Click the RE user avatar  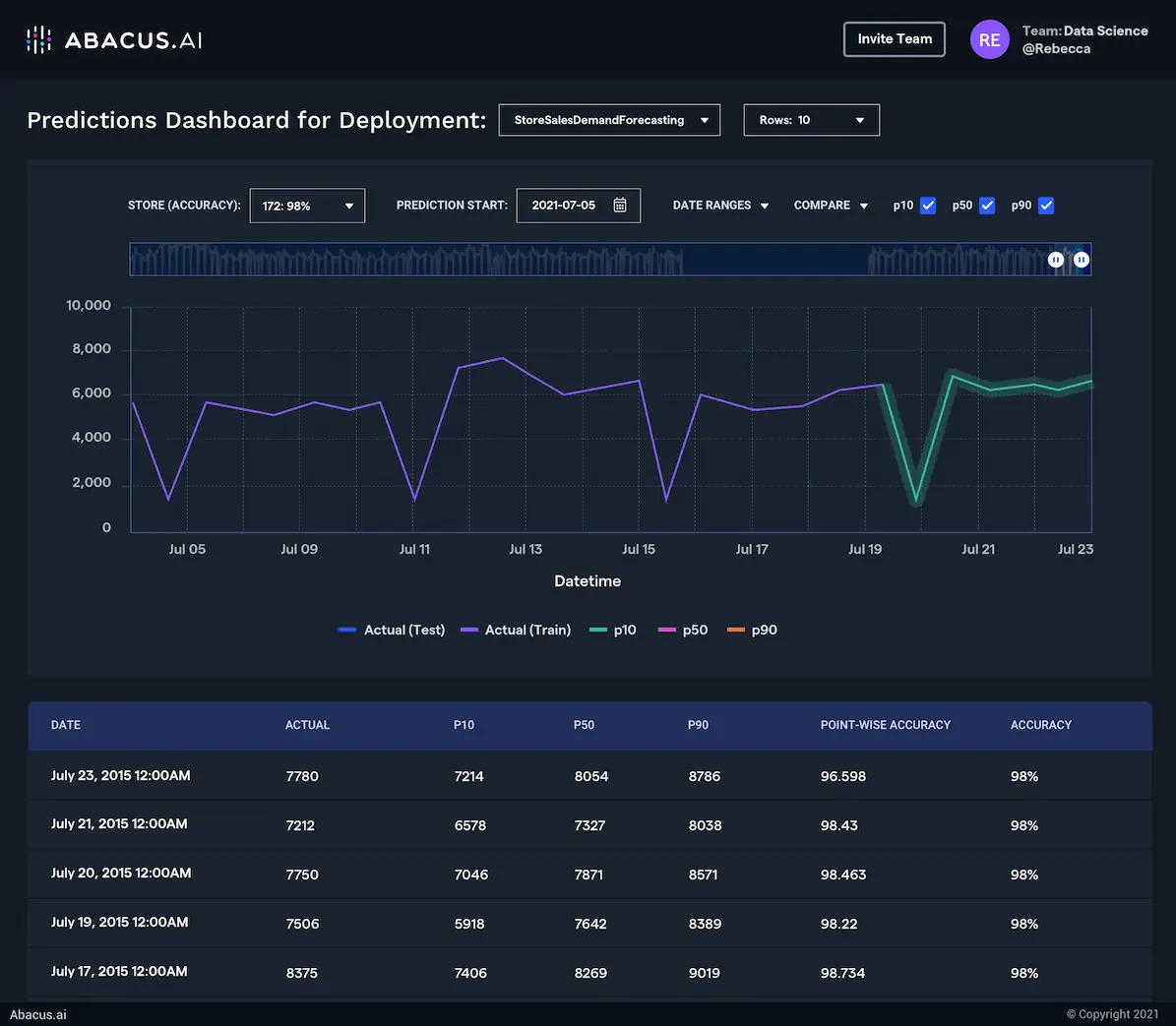[989, 40]
